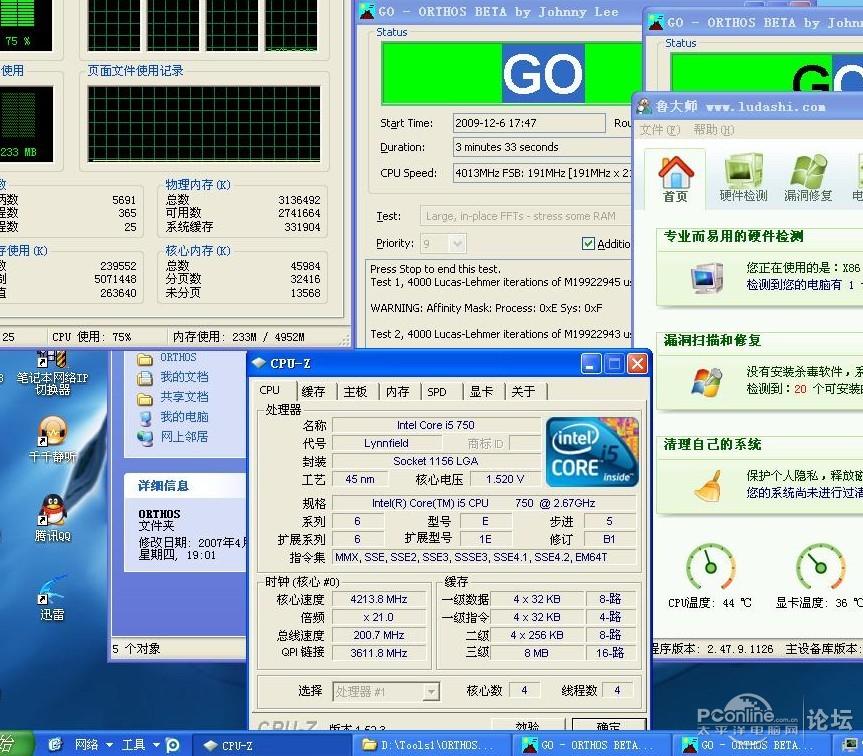Open the 笔记本网络IP切换器 desktop shortcut
Image resolution: width=863 pixels, height=756 pixels.
point(52,374)
